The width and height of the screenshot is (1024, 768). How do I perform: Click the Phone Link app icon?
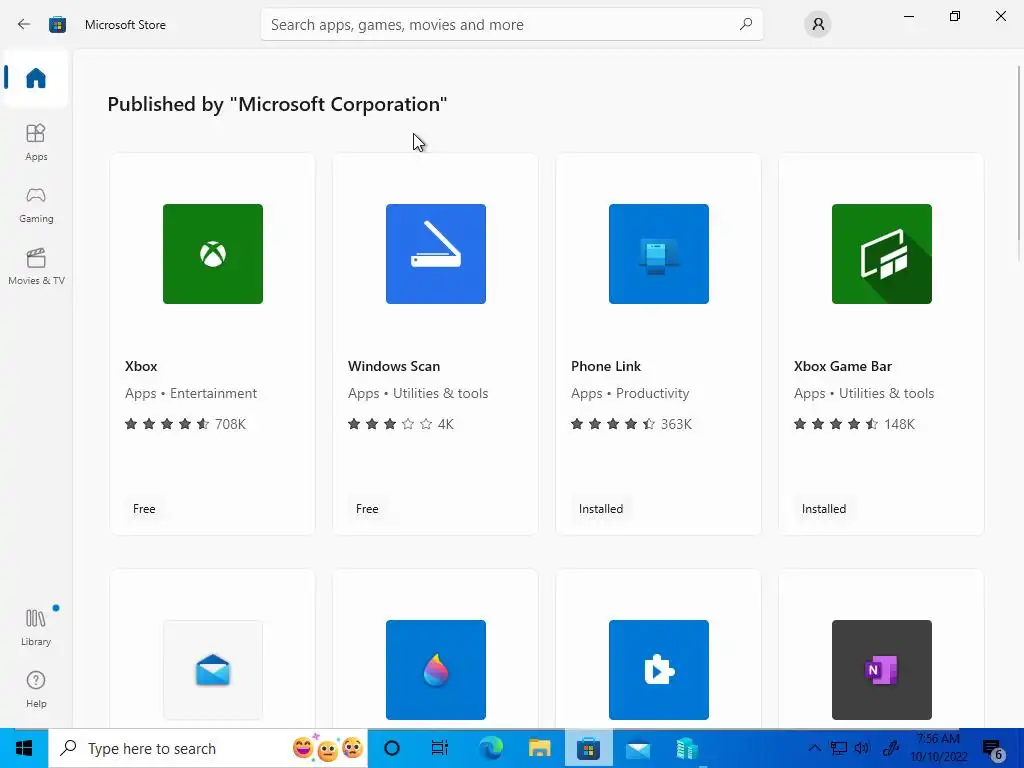(x=658, y=253)
